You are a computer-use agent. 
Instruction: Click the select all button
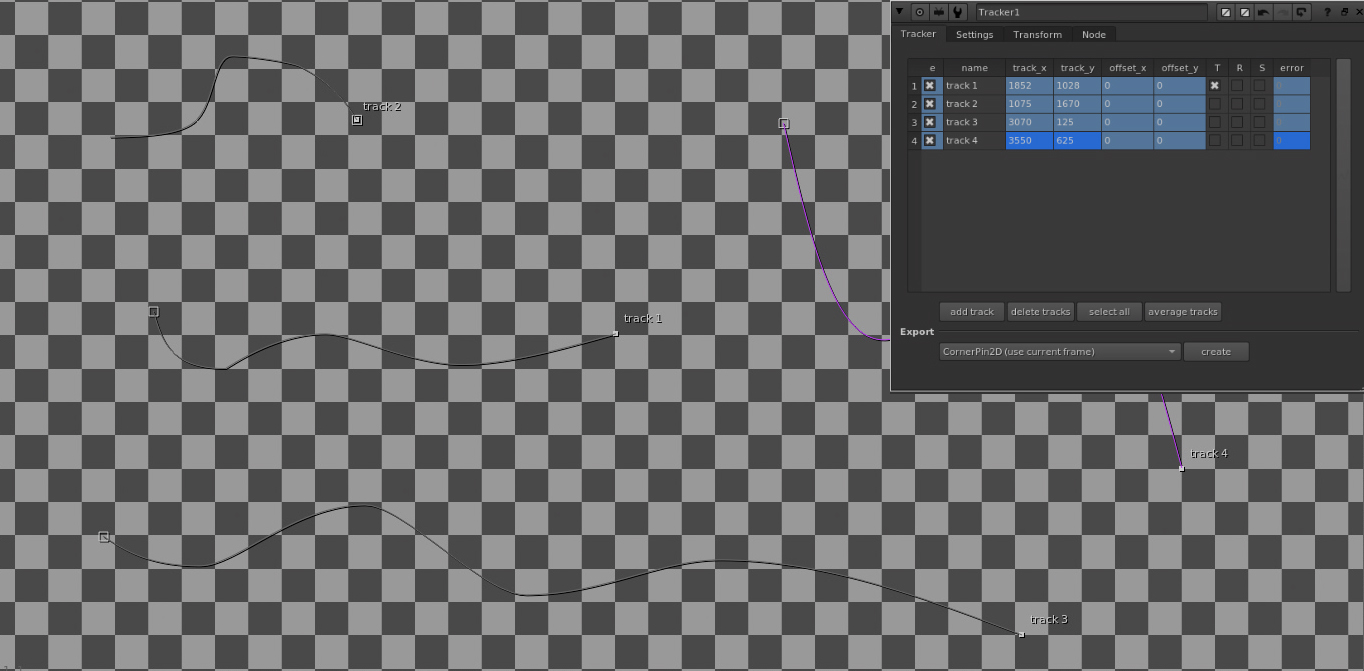coord(1109,312)
